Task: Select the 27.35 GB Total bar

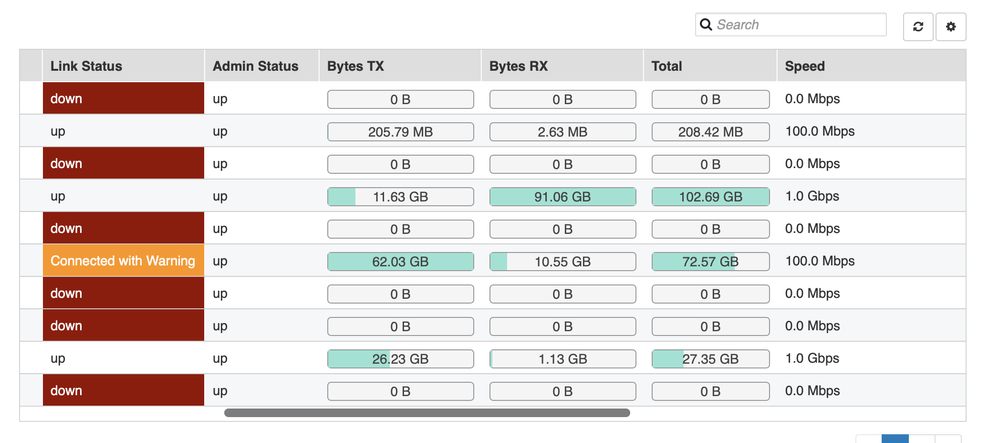Action: (710, 359)
